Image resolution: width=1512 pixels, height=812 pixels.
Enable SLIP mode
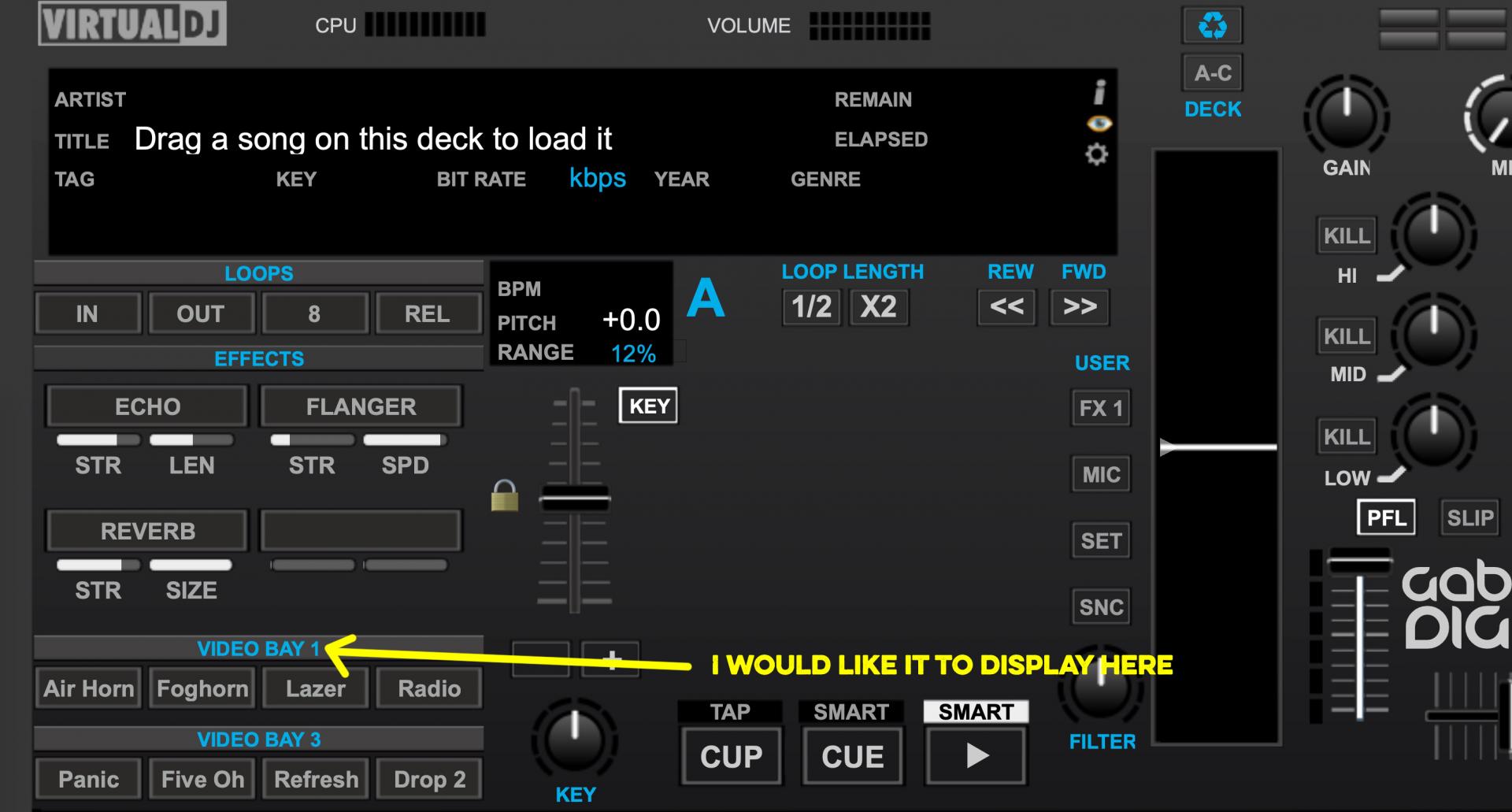click(1469, 517)
